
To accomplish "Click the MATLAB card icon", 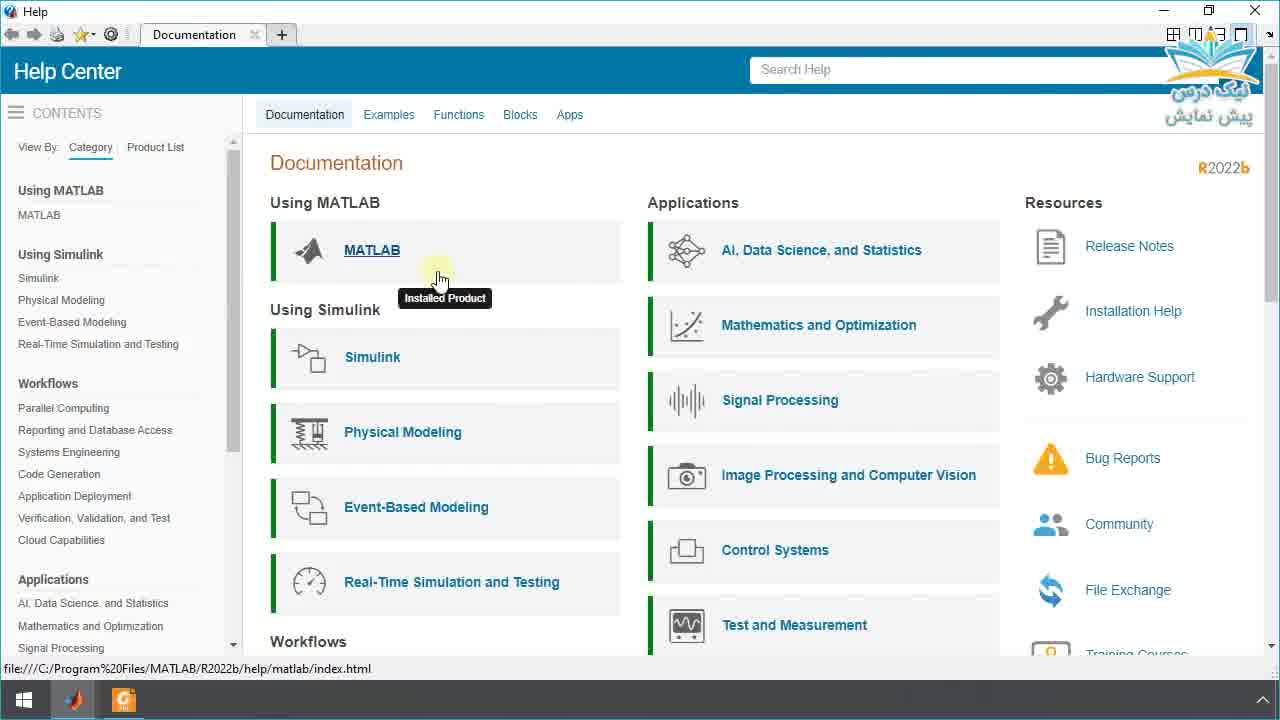I will pos(309,250).
